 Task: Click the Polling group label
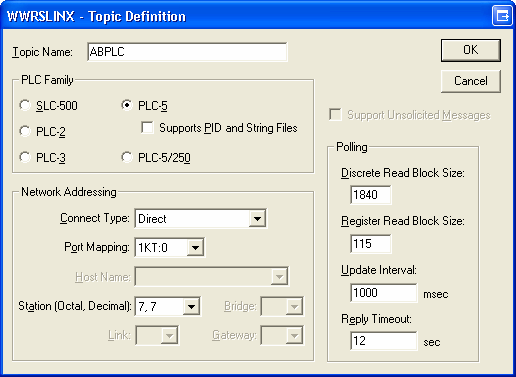tap(352, 147)
